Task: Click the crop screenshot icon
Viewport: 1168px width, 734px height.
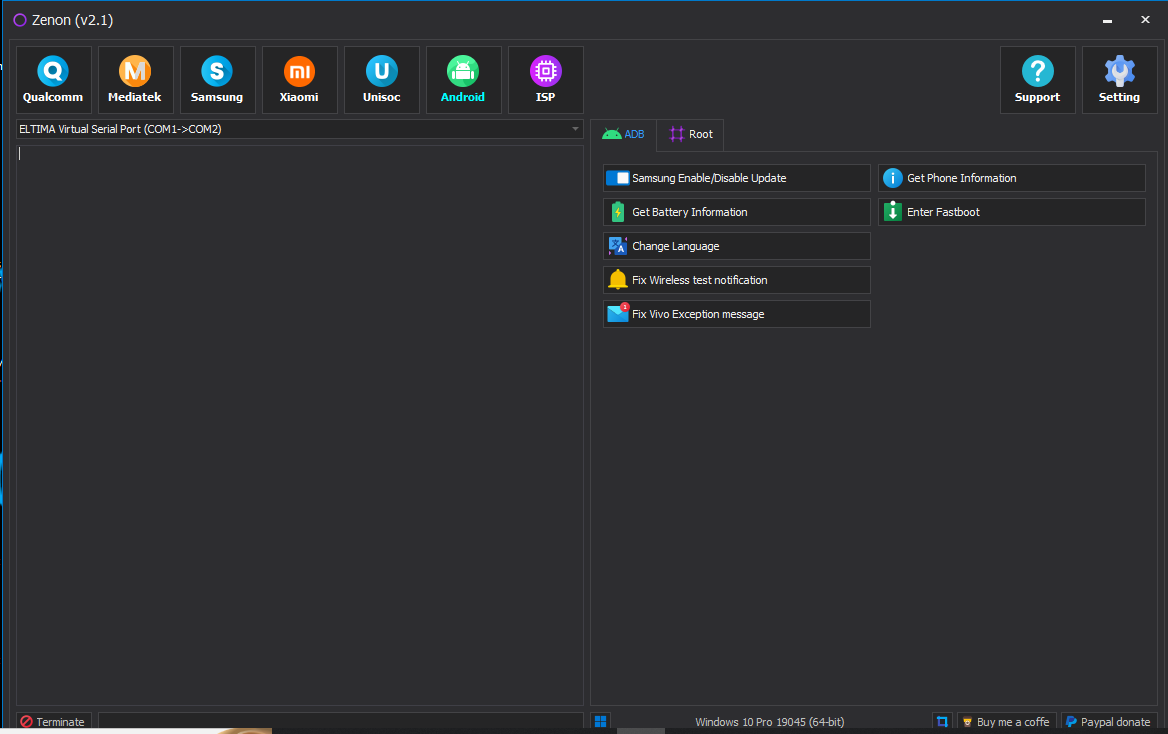Action: [942, 721]
